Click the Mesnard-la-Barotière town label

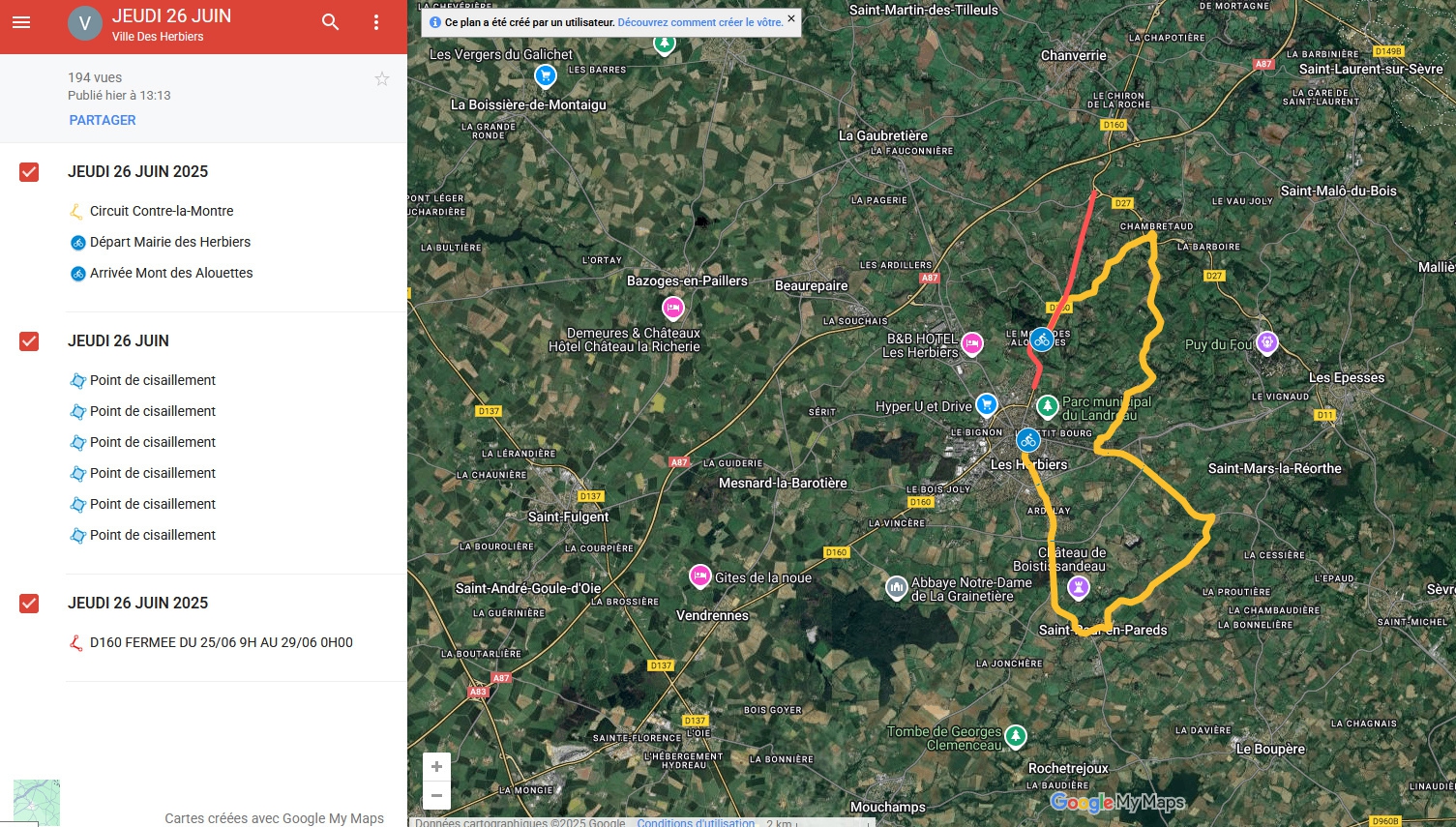(783, 483)
